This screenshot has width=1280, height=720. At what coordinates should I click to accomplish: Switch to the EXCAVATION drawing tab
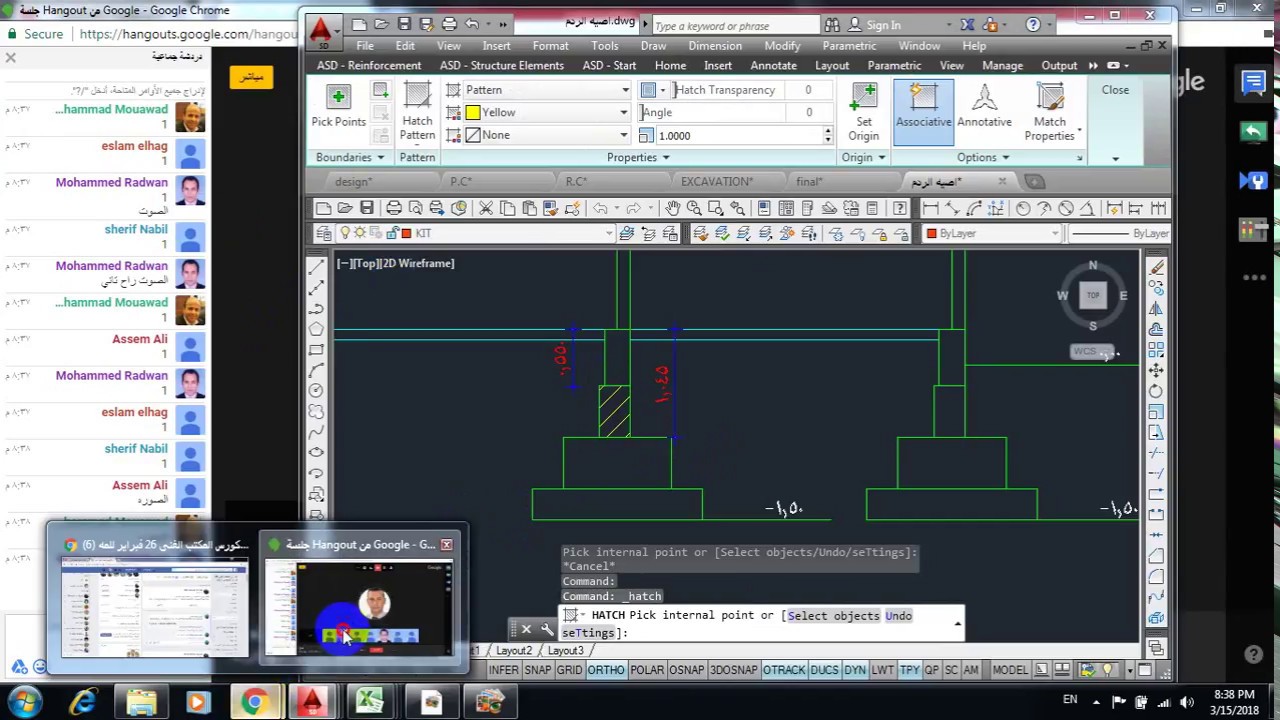click(x=716, y=182)
